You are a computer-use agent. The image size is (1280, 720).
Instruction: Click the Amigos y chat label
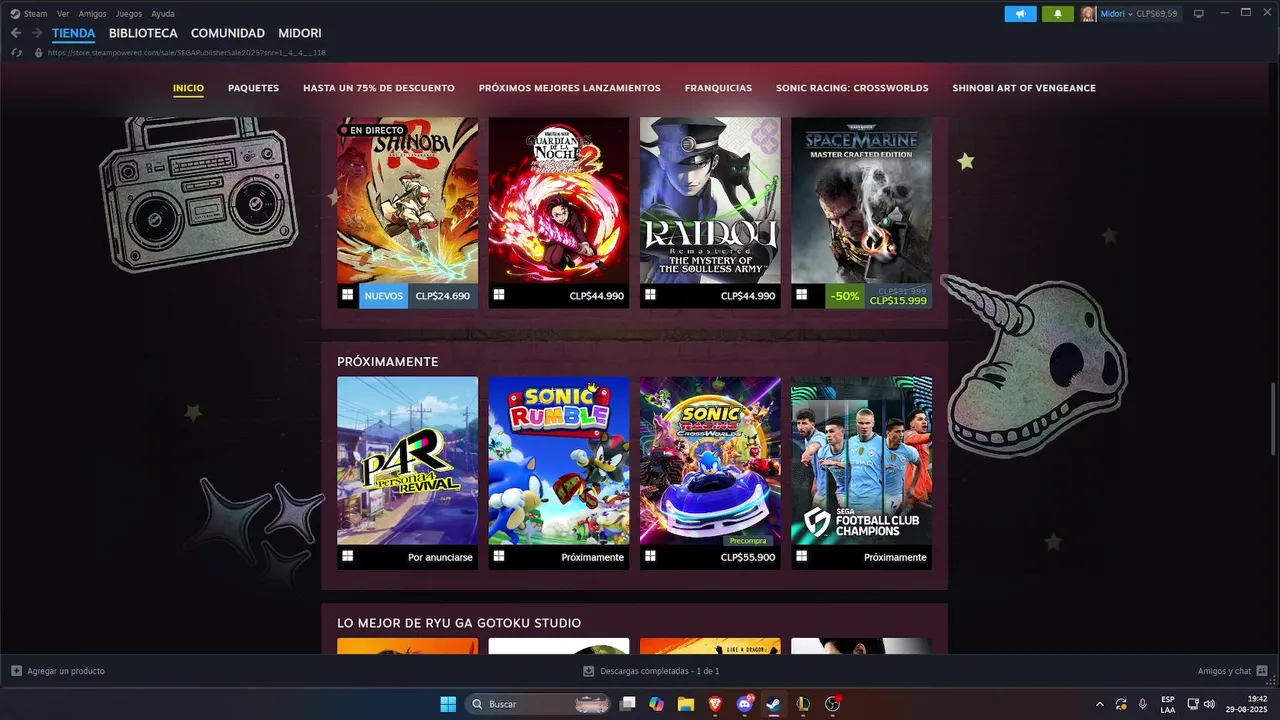[x=1224, y=671]
